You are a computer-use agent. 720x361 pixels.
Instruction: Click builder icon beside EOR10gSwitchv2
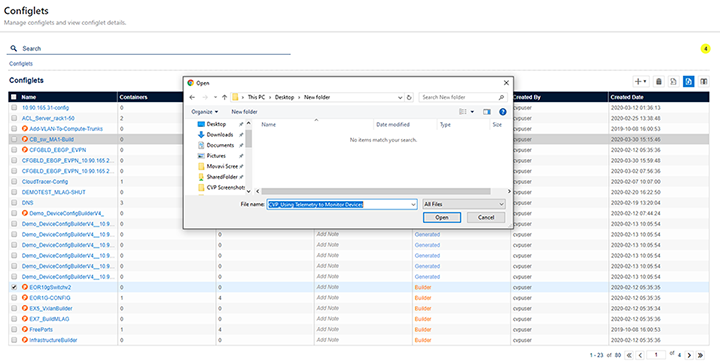point(25,287)
